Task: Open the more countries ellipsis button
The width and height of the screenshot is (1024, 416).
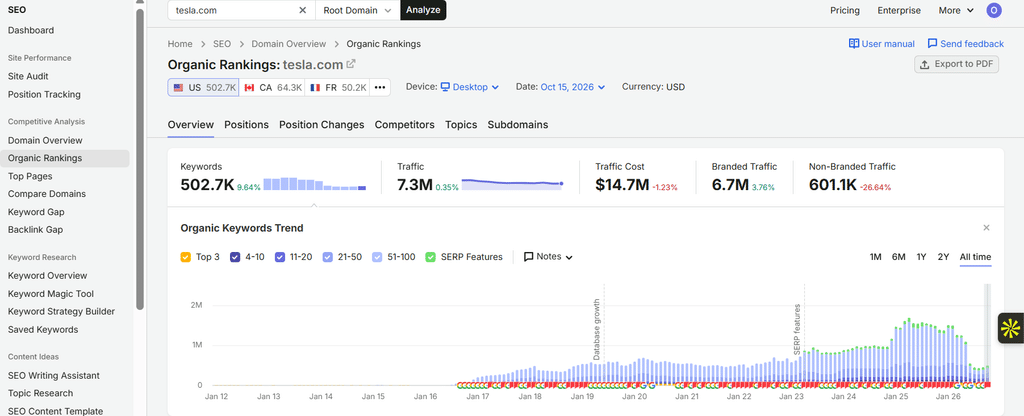Action: click(380, 88)
